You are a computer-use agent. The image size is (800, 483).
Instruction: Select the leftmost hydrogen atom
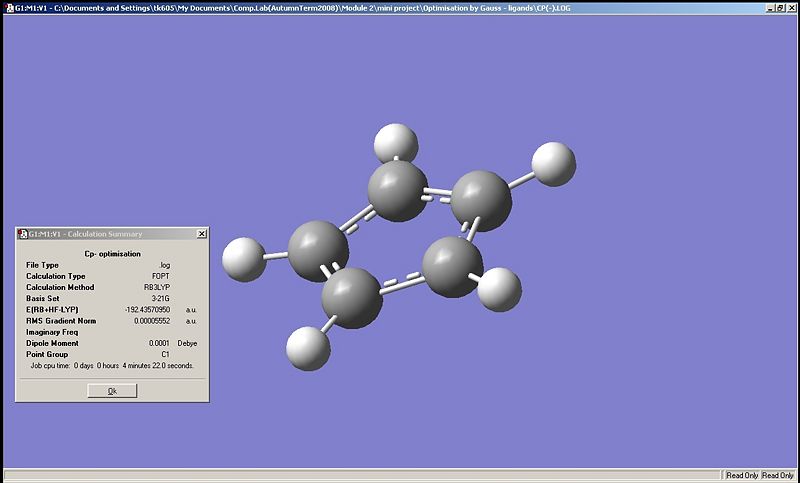[x=244, y=258]
